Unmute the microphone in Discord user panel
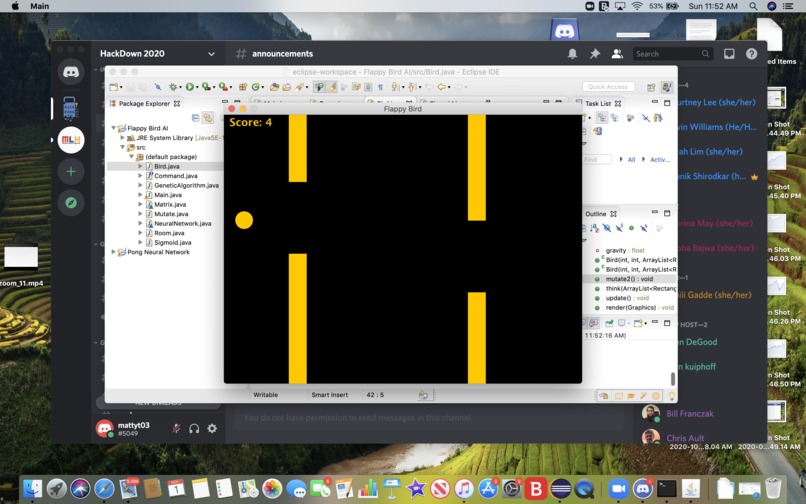 click(176, 428)
